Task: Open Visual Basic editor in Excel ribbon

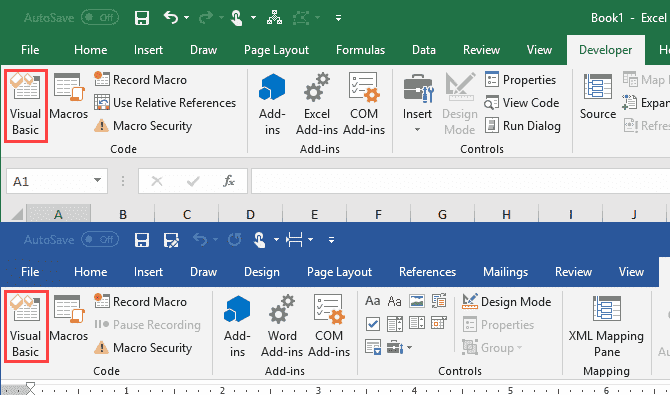Action: 26,105
